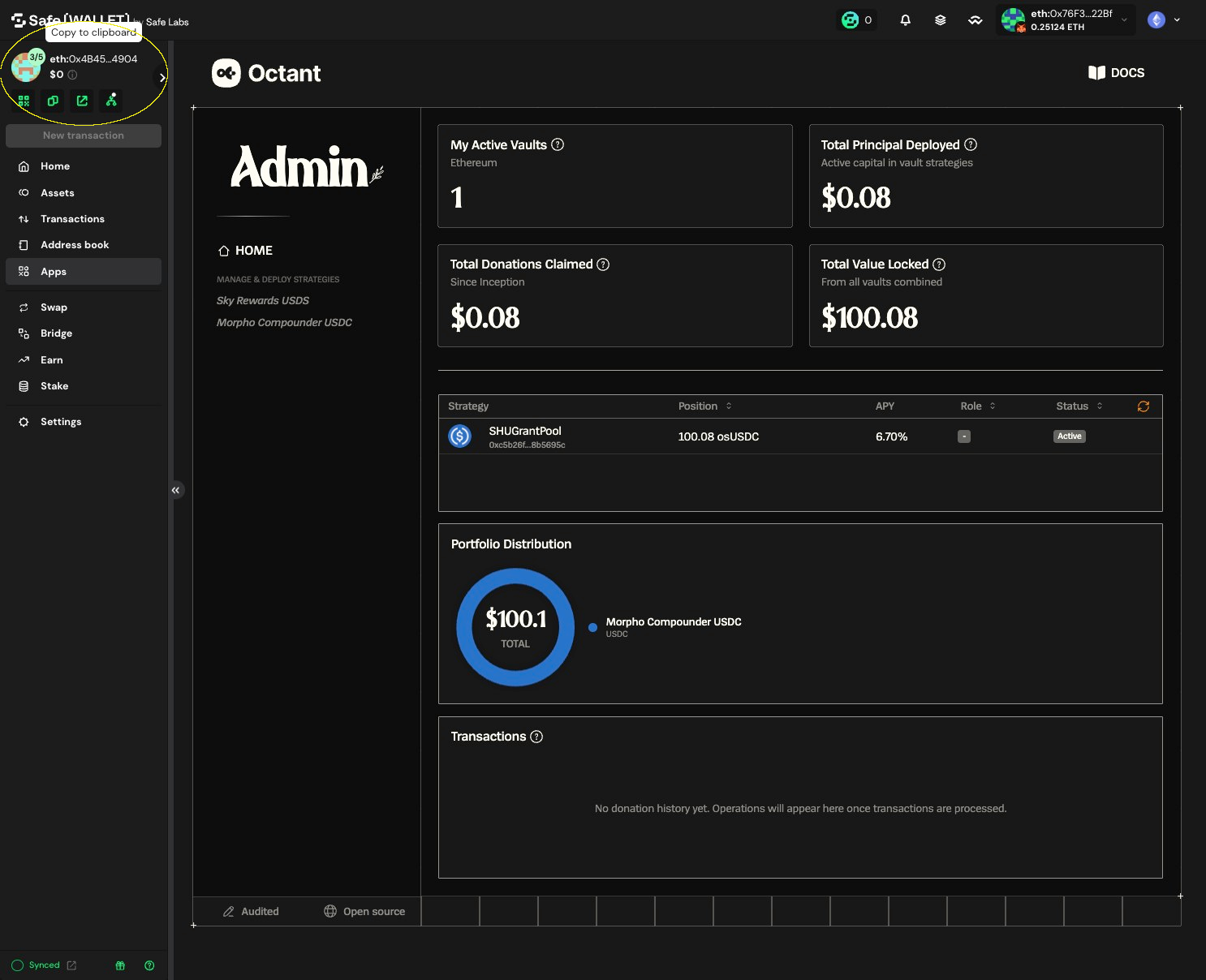Click help icon next to My Active Vaults
The height and width of the screenshot is (980, 1206).
558,144
